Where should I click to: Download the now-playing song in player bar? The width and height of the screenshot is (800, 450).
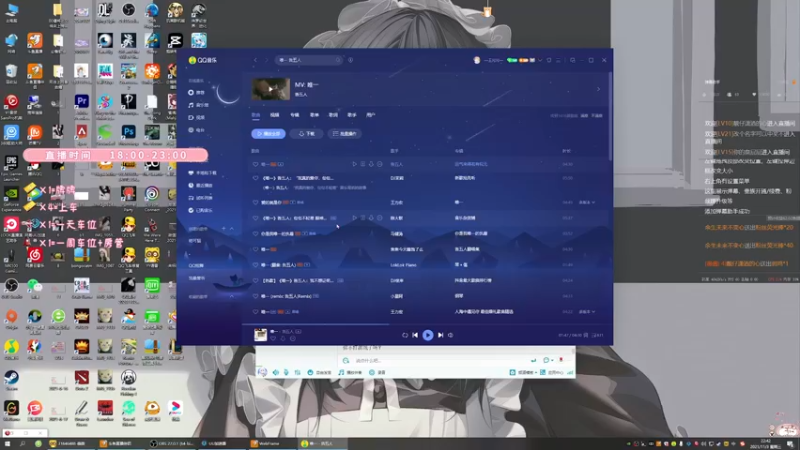pyautogui.click(x=283, y=338)
